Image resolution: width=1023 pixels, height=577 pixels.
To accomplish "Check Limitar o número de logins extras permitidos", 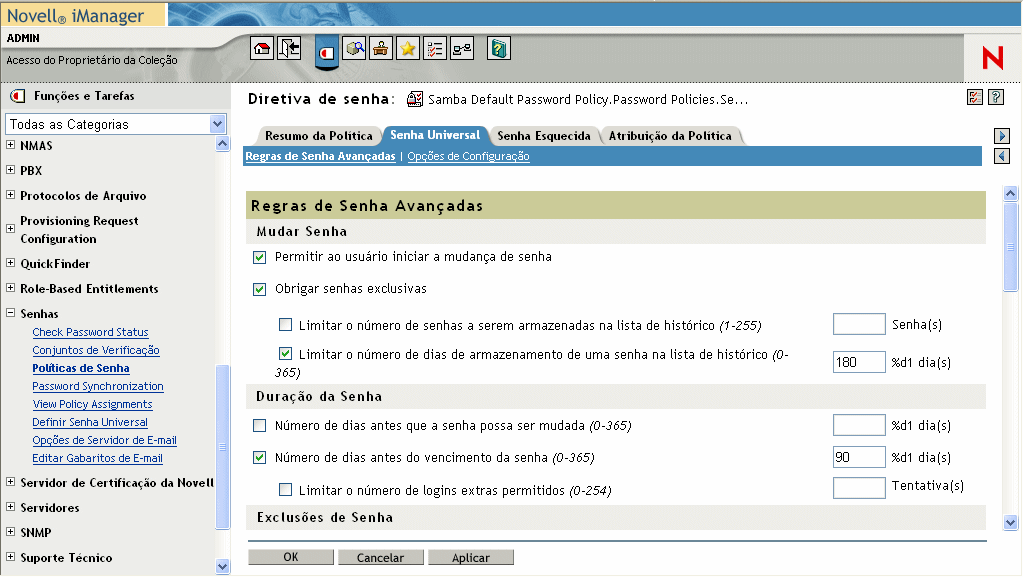I will coord(285,490).
